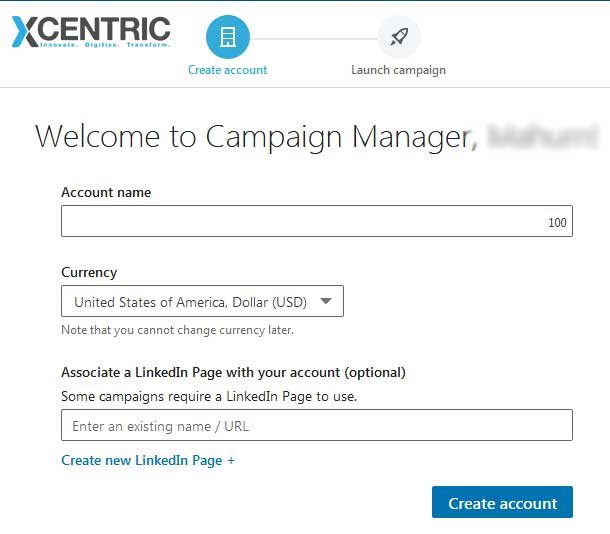Focus the LinkedIn Page name / URL field

317,425
